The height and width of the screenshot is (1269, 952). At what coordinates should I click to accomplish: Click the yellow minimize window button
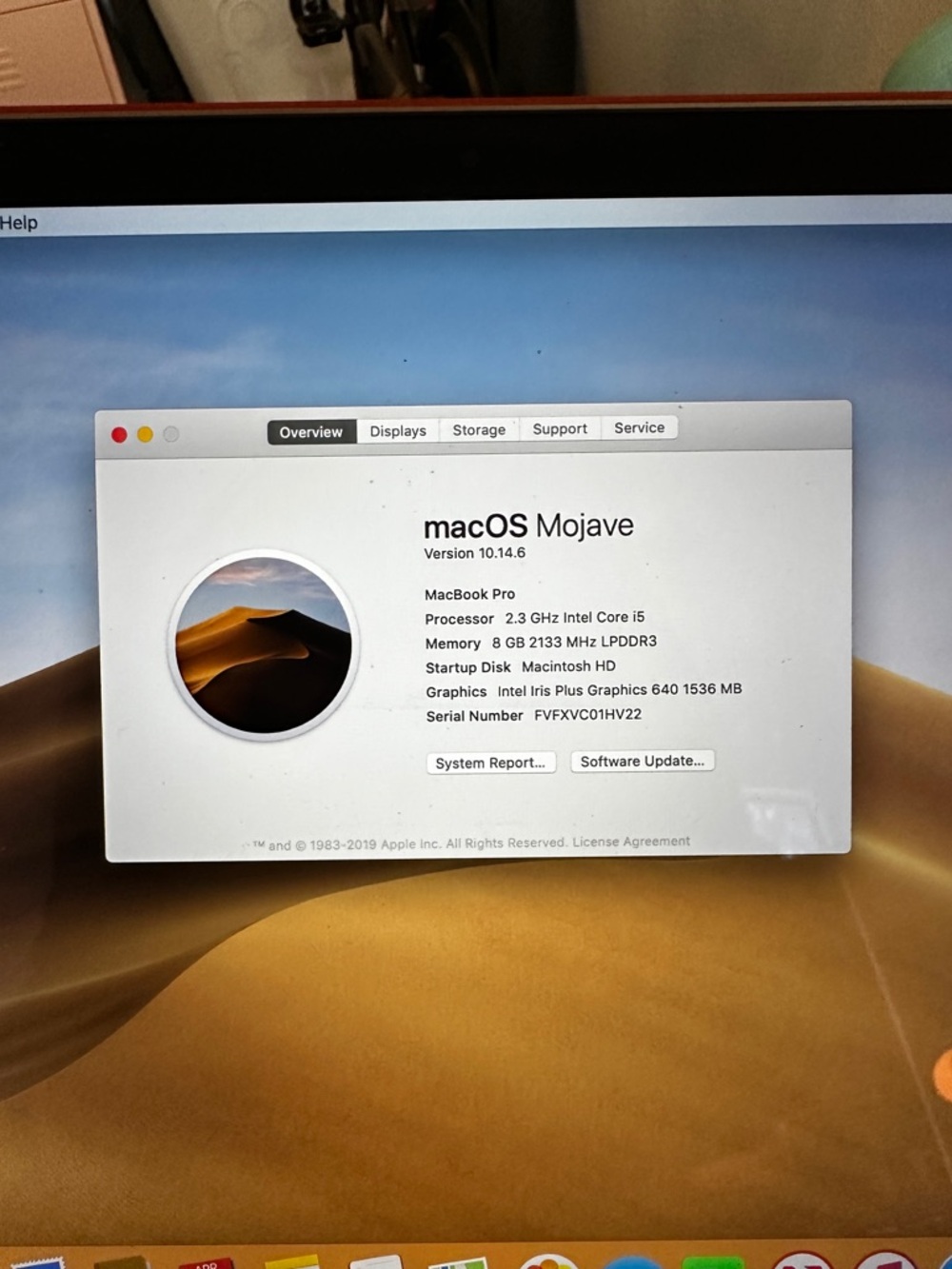[x=145, y=434]
